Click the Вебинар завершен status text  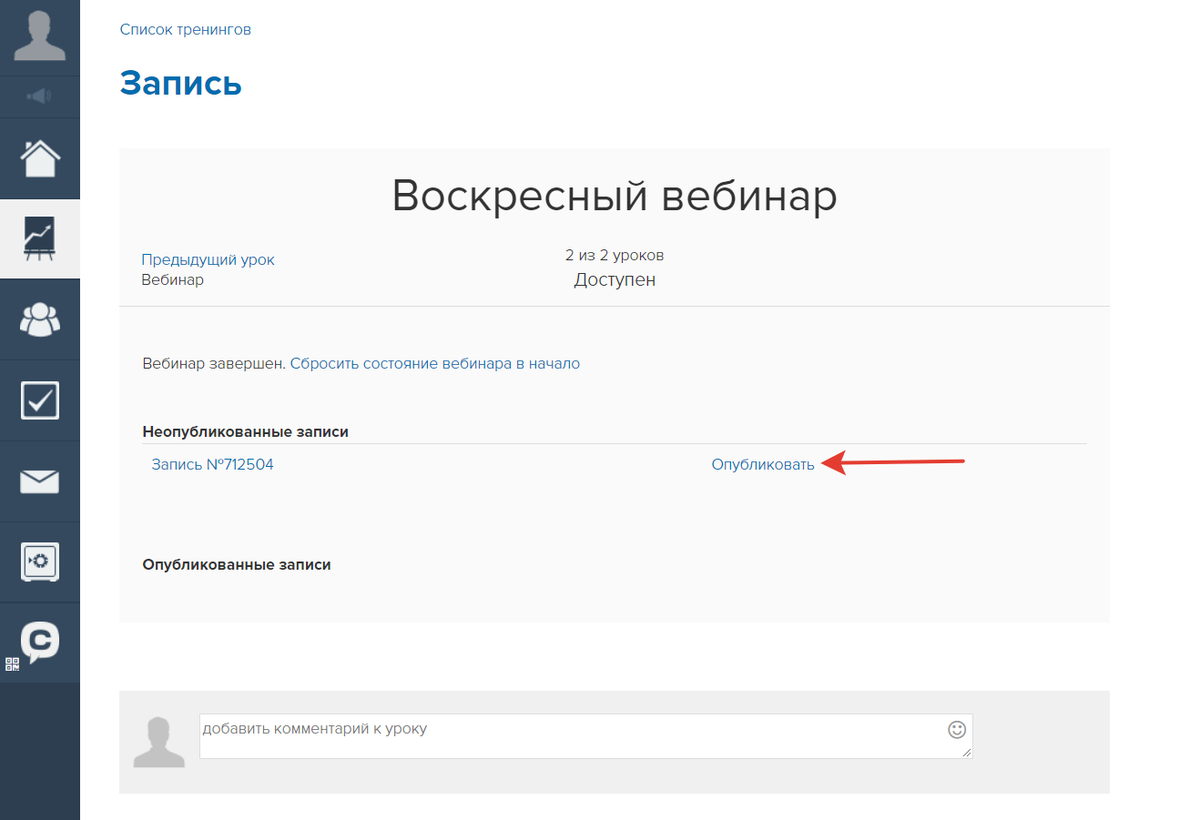pos(214,364)
